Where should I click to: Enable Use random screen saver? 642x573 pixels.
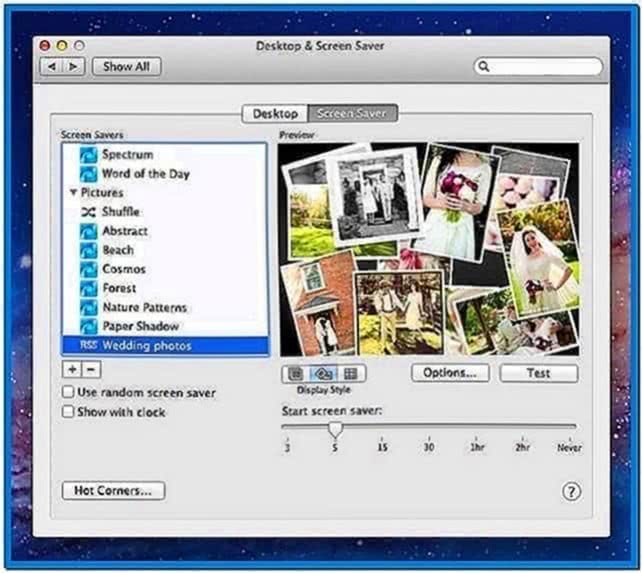coord(68,392)
